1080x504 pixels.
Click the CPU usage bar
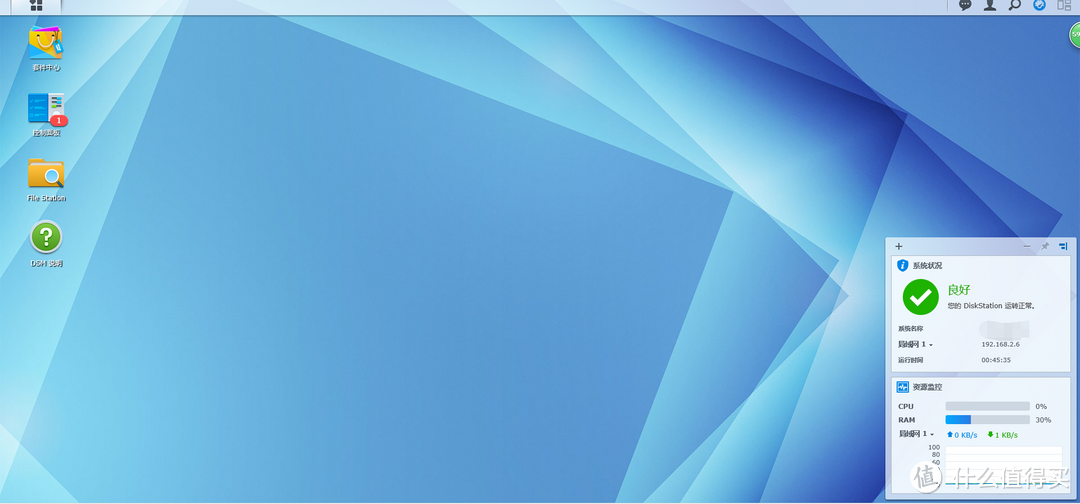tap(987, 406)
